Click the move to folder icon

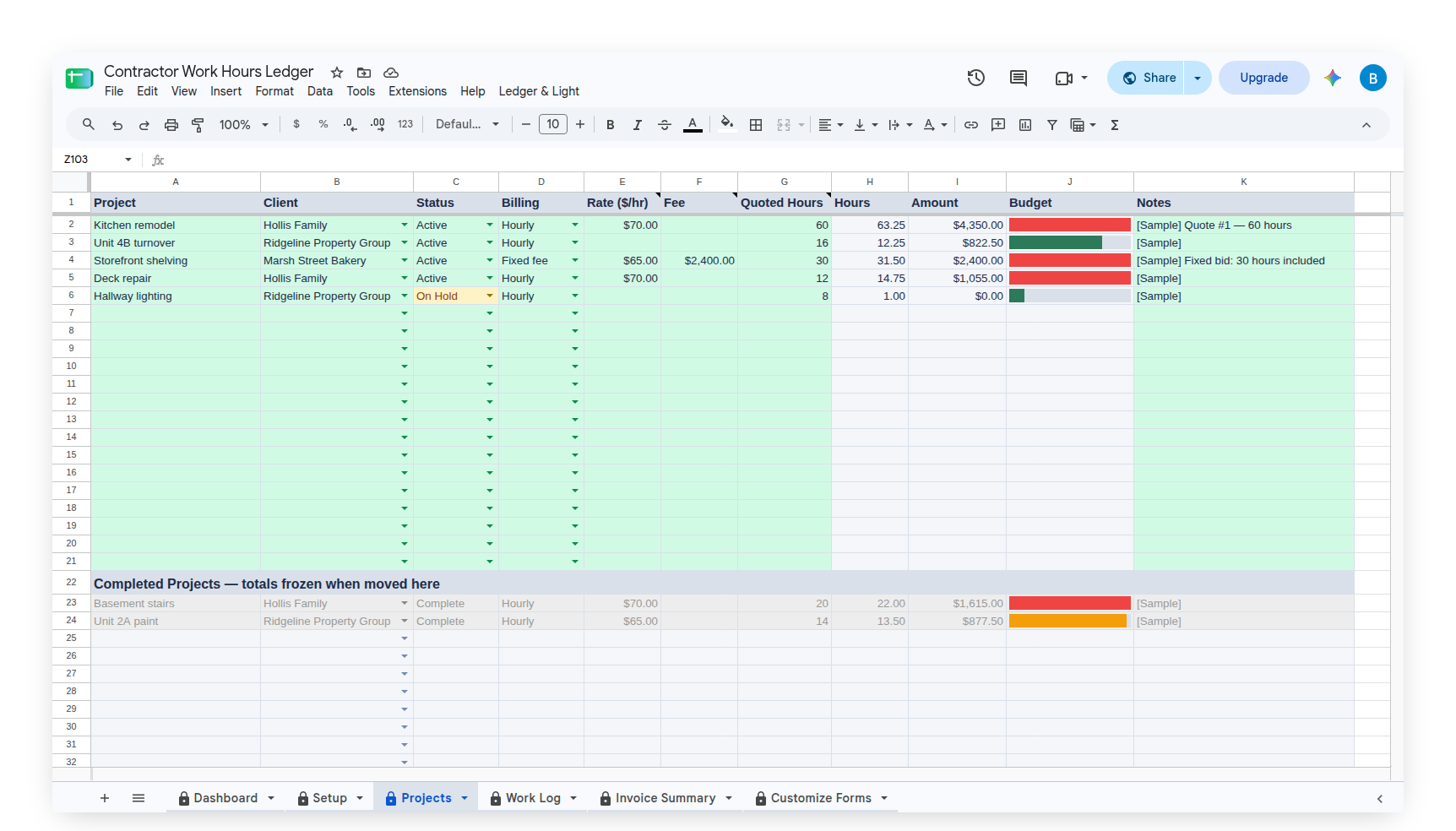coord(364,73)
